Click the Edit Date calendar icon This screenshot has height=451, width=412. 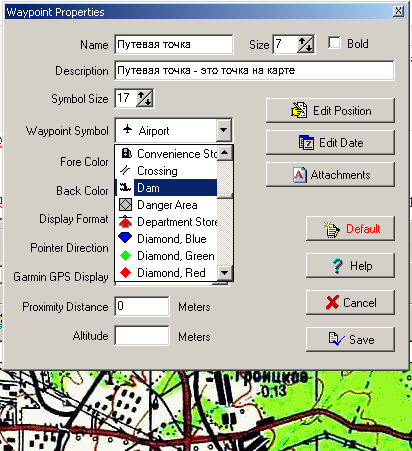point(306,143)
